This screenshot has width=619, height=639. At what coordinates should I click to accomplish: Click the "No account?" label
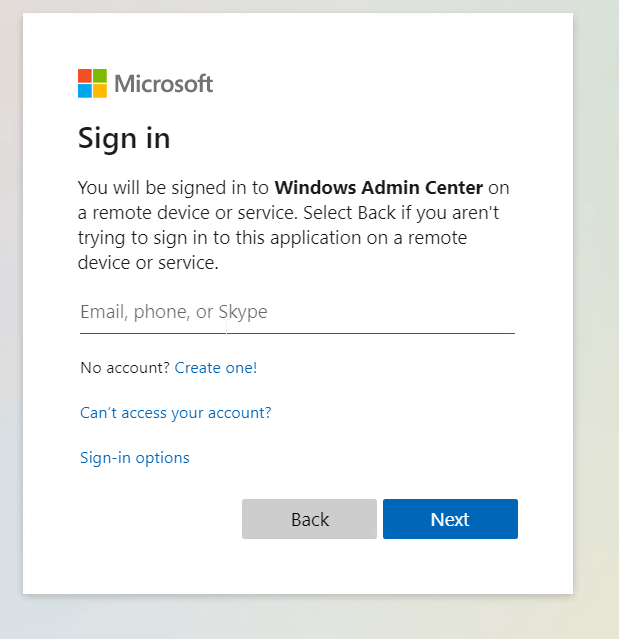click(125, 368)
